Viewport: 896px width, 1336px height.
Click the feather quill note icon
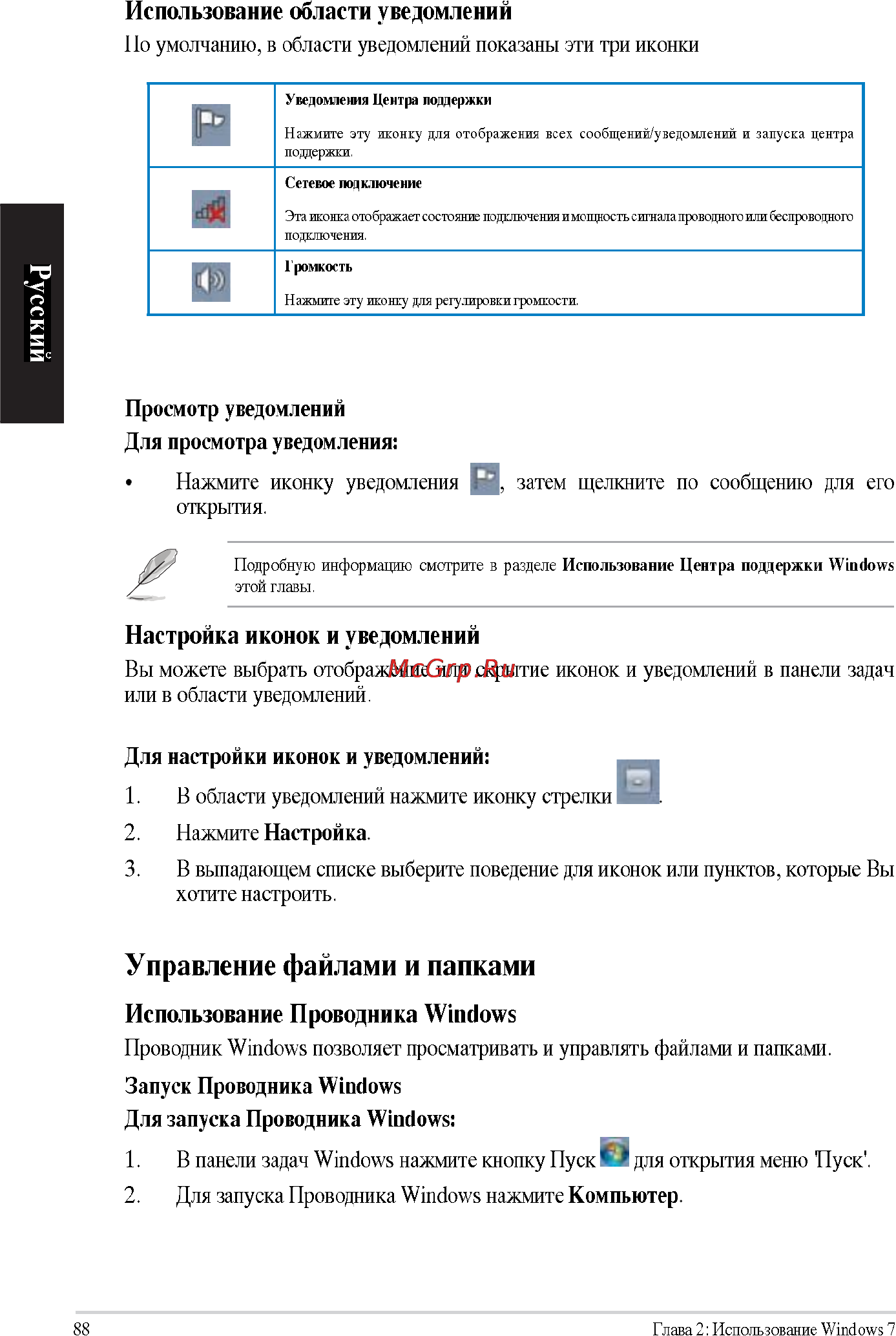pyautogui.click(x=152, y=574)
